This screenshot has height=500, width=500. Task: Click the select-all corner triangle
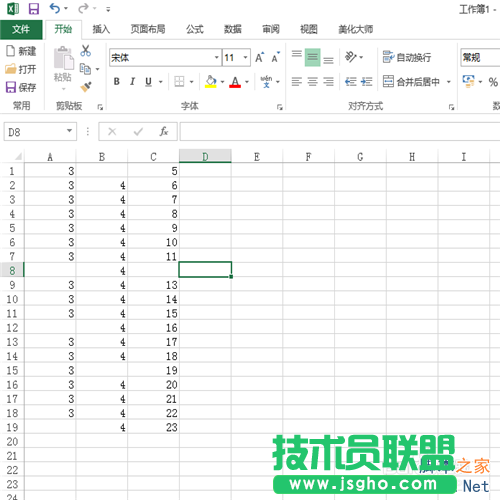coord(18,156)
